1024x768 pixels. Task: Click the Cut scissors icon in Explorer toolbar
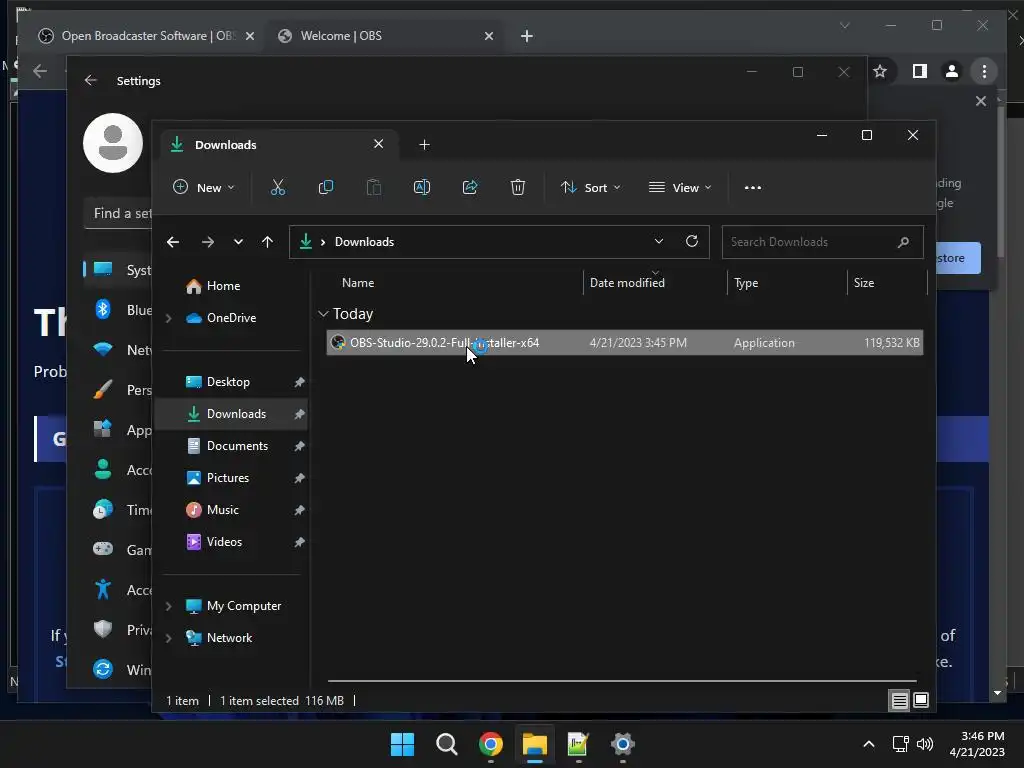(x=278, y=187)
